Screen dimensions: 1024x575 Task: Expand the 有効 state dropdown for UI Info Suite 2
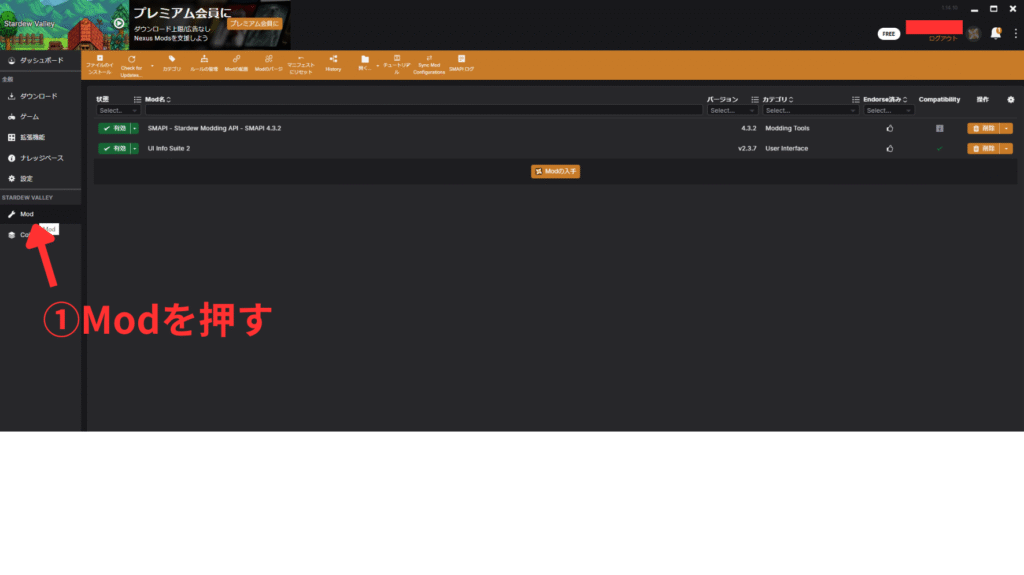coord(135,149)
